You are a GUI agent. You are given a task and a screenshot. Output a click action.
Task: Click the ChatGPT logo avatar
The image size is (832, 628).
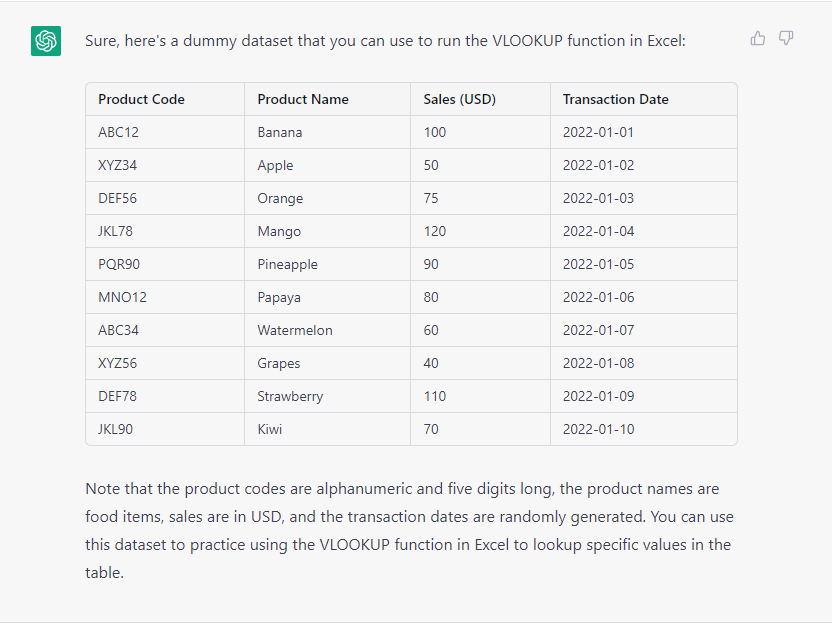tap(46, 41)
